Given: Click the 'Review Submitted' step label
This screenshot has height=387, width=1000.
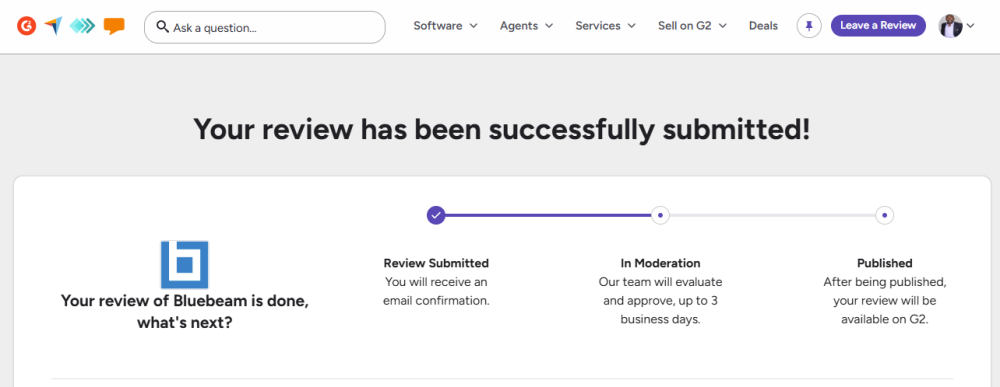Looking at the screenshot, I should 436,263.
